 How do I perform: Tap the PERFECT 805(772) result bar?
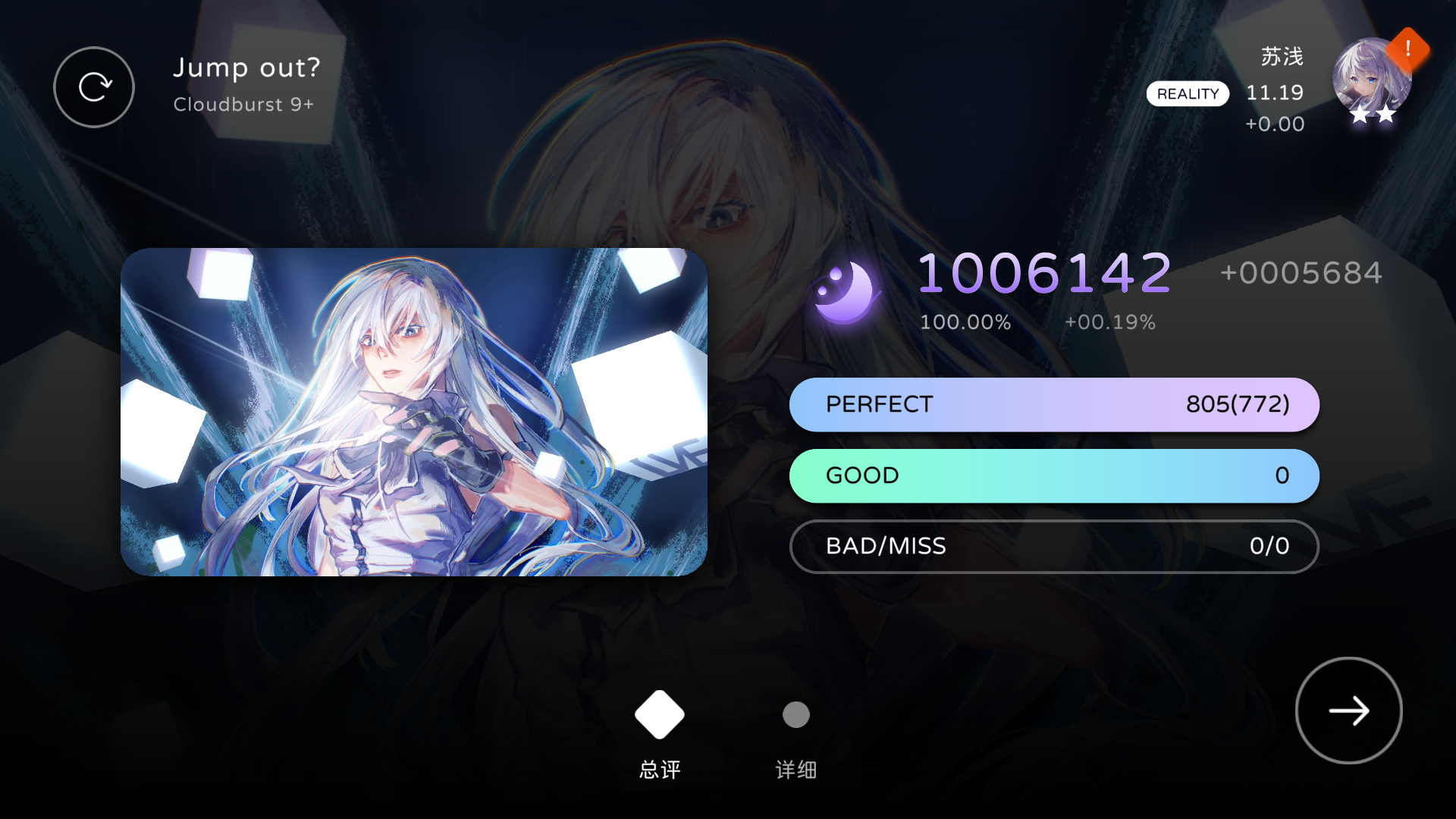1054,405
